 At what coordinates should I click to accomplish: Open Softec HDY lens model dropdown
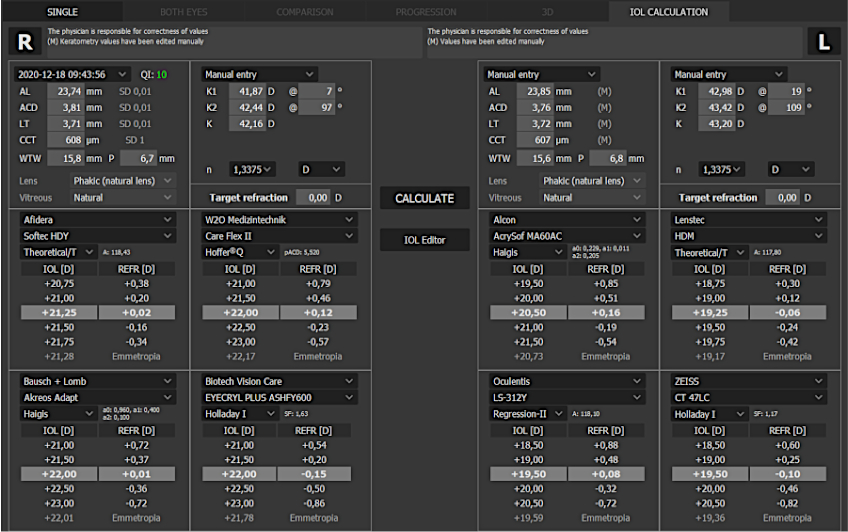point(97,236)
